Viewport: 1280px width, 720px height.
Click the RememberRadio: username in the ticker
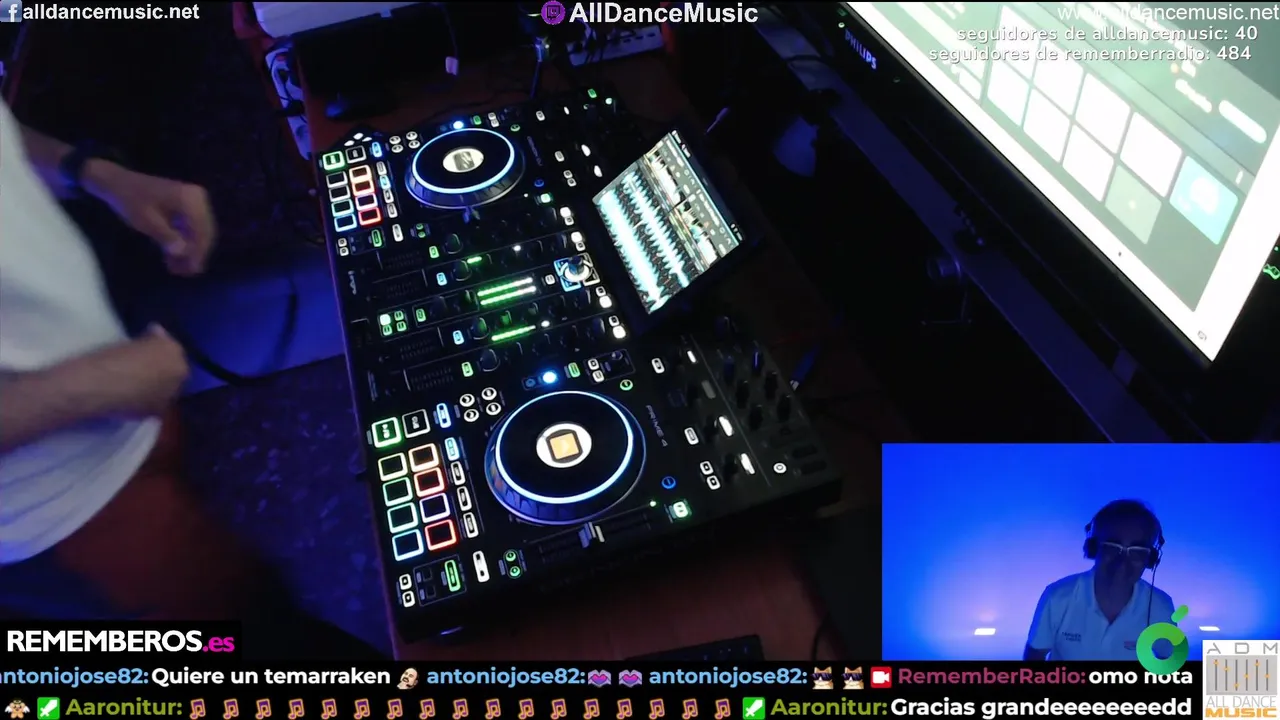click(x=991, y=677)
